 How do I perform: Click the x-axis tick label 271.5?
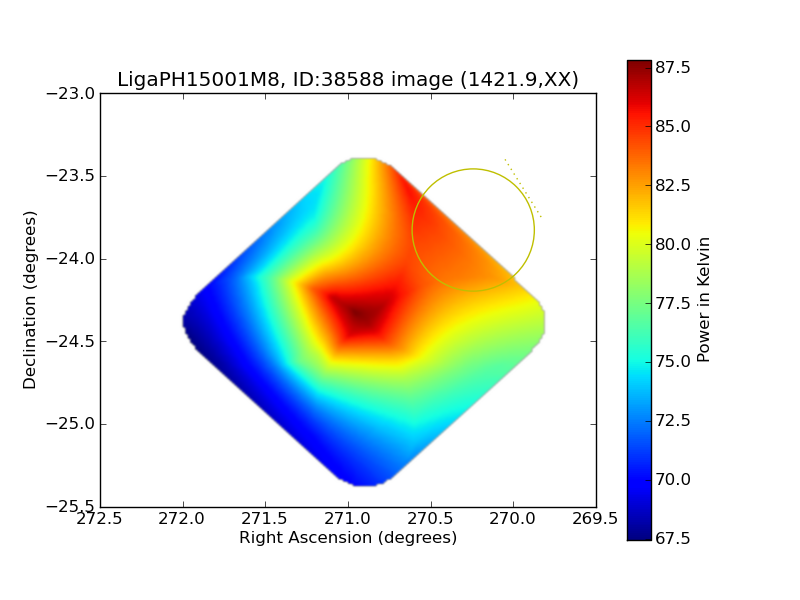pyautogui.click(x=264, y=519)
